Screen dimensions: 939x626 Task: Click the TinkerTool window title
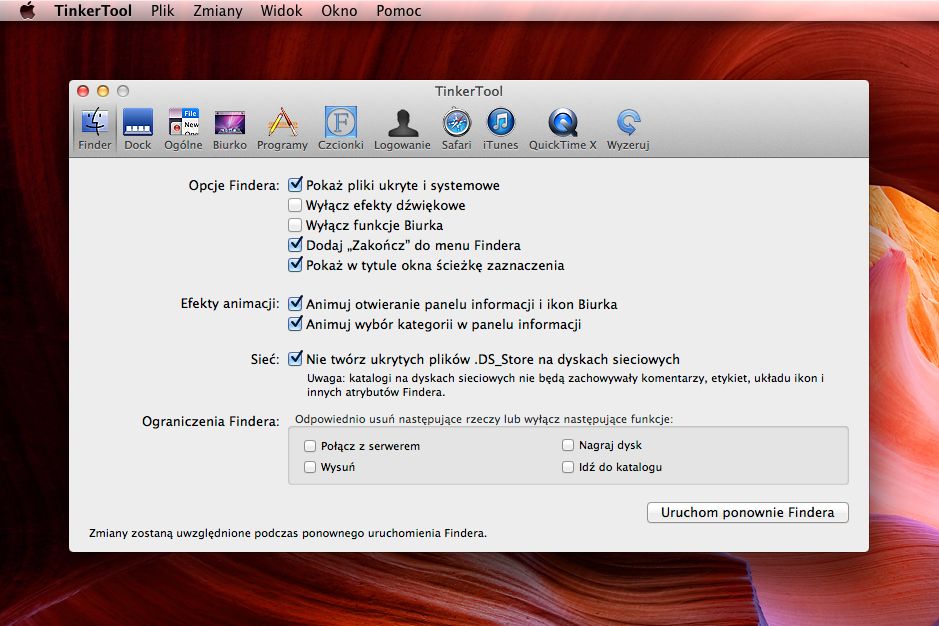(469, 91)
